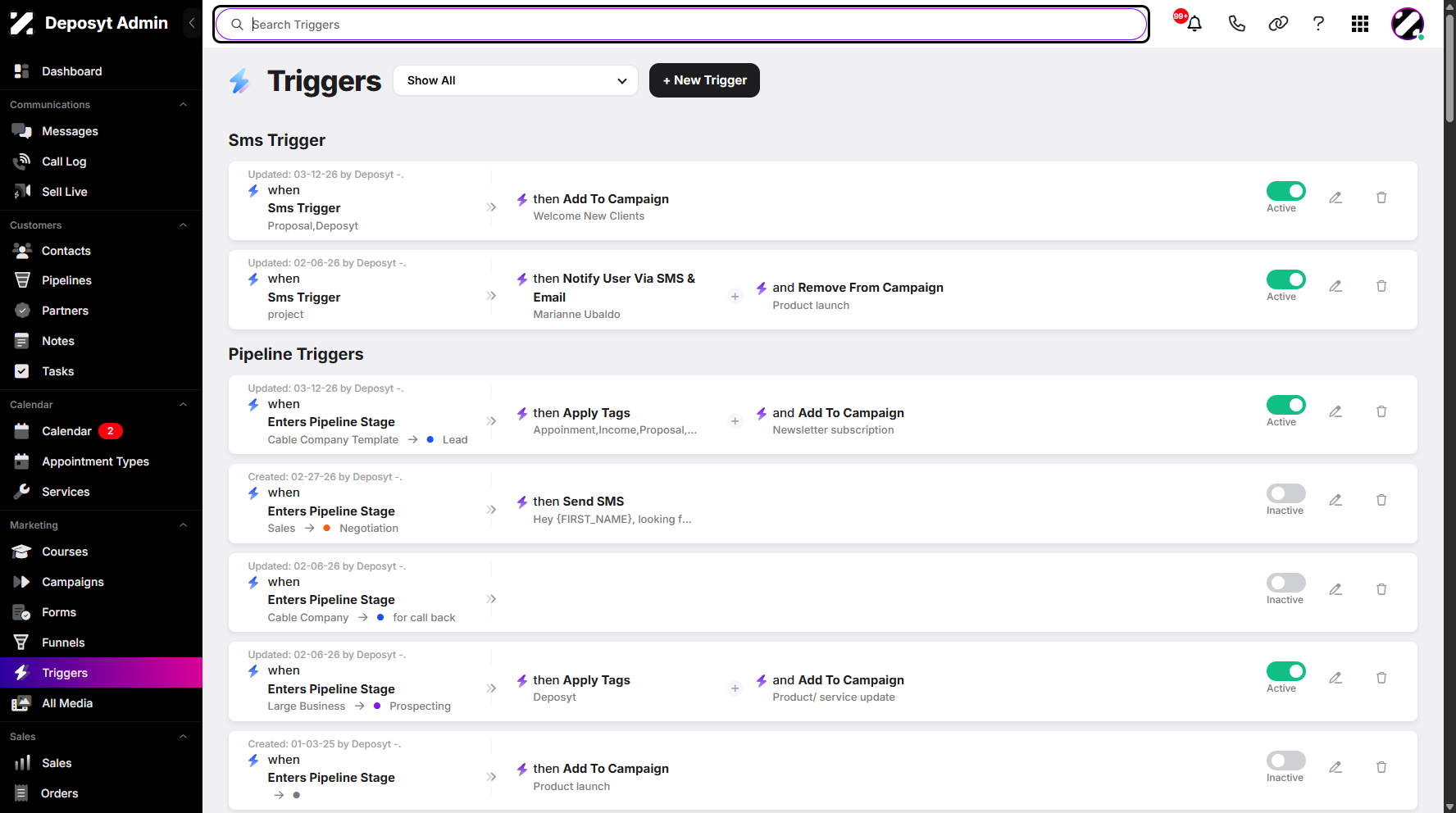Create a New Trigger

coord(704,80)
